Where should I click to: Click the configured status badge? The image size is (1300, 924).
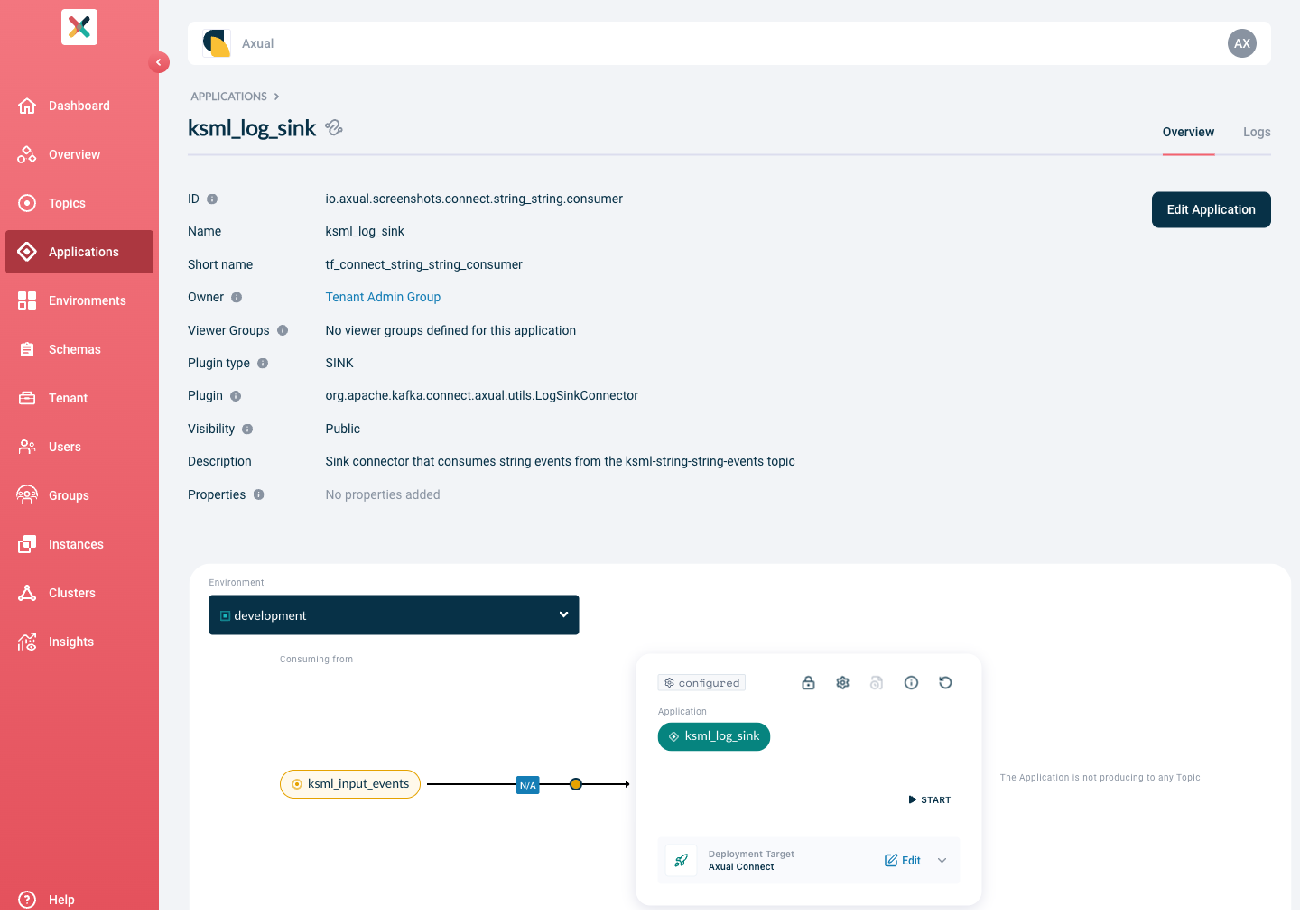pos(701,683)
